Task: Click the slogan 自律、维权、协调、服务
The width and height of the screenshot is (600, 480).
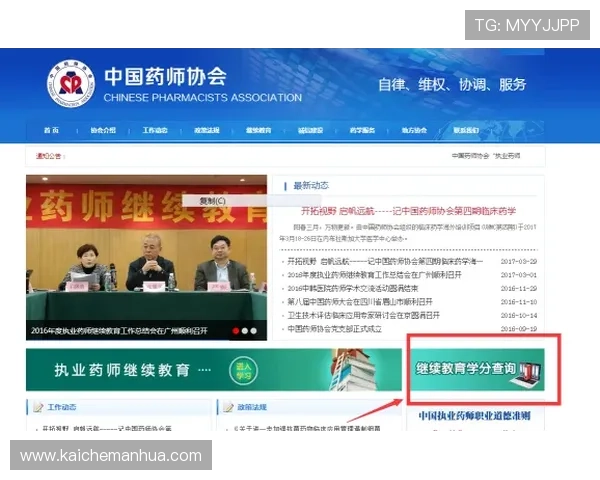Action: click(452, 85)
